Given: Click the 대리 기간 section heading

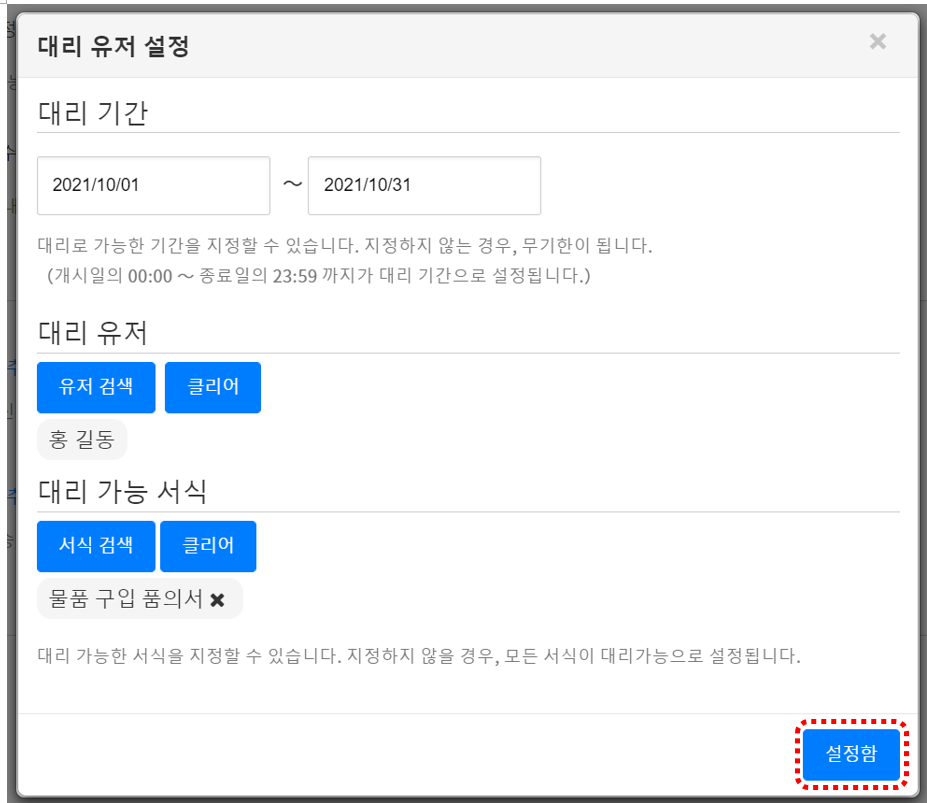Looking at the screenshot, I should click(x=92, y=112).
